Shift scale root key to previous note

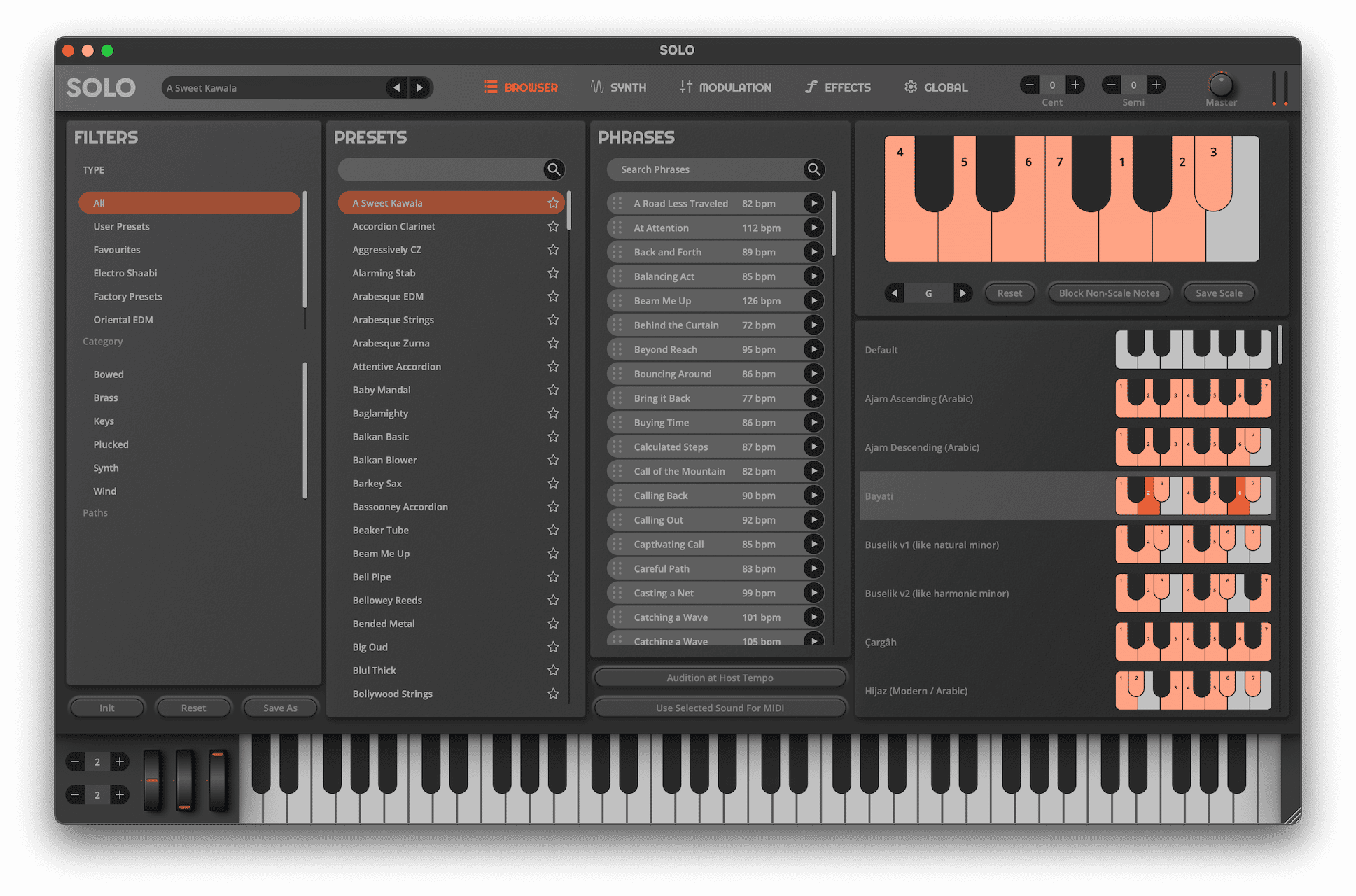[x=894, y=293]
